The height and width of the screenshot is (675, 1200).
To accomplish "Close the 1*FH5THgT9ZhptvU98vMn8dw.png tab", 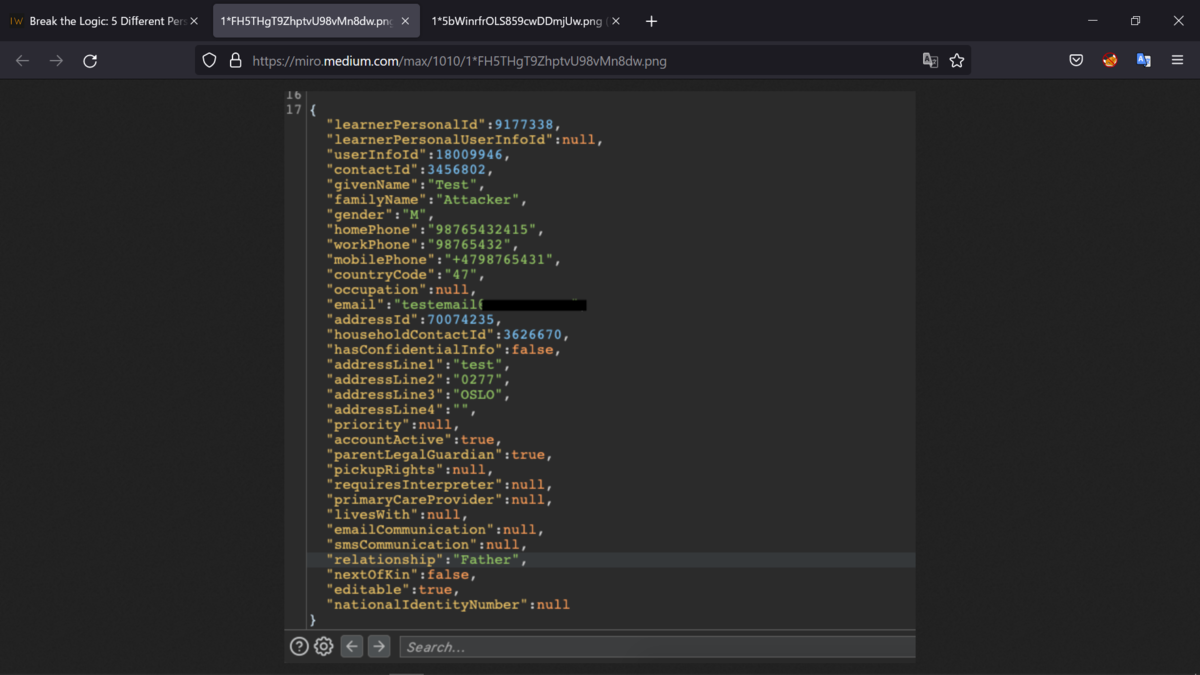I will tap(405, 21).
